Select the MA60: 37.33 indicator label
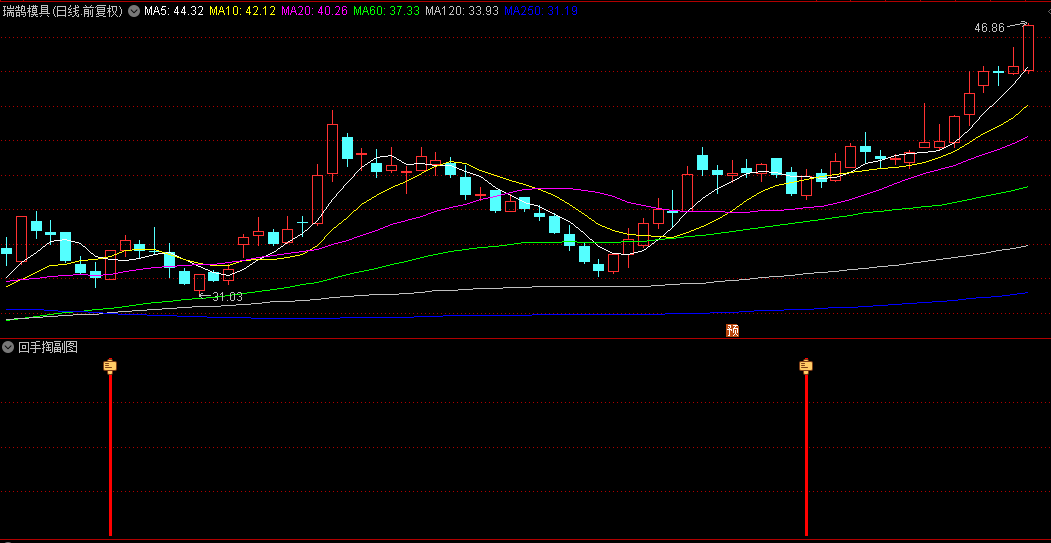 click(386, 11)
